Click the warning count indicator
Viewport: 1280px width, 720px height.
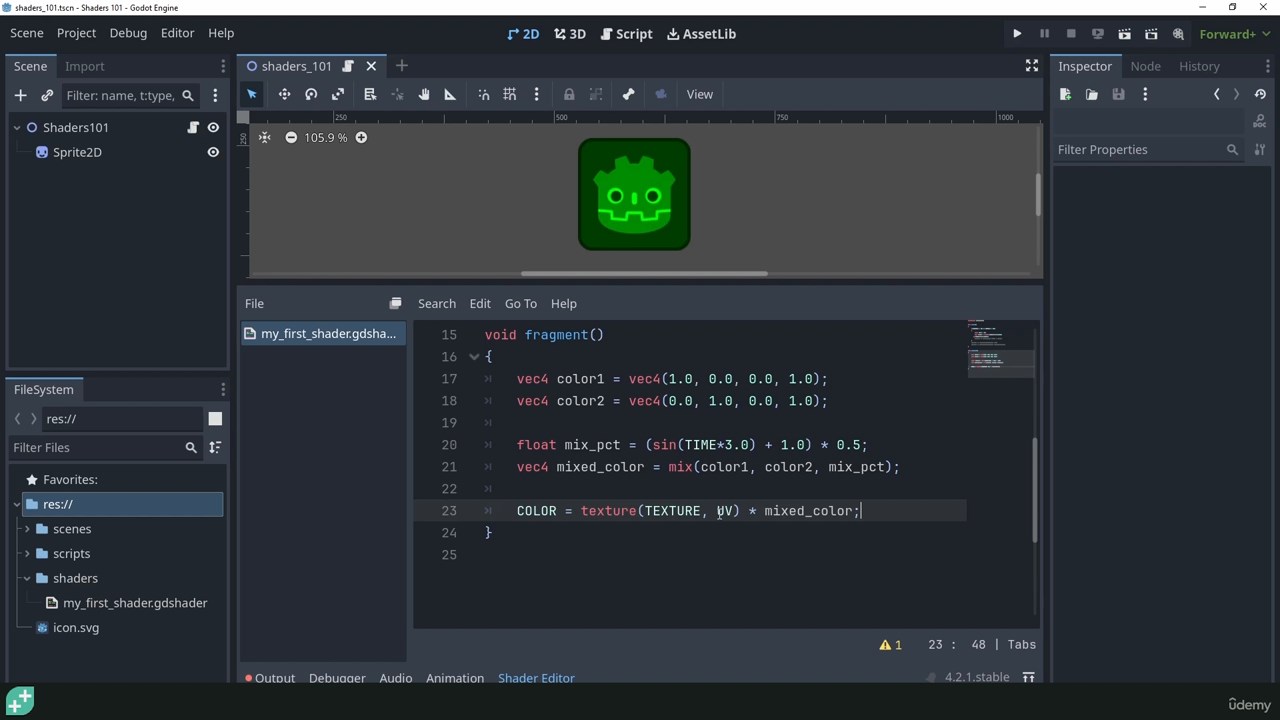(x=890, y=645)
